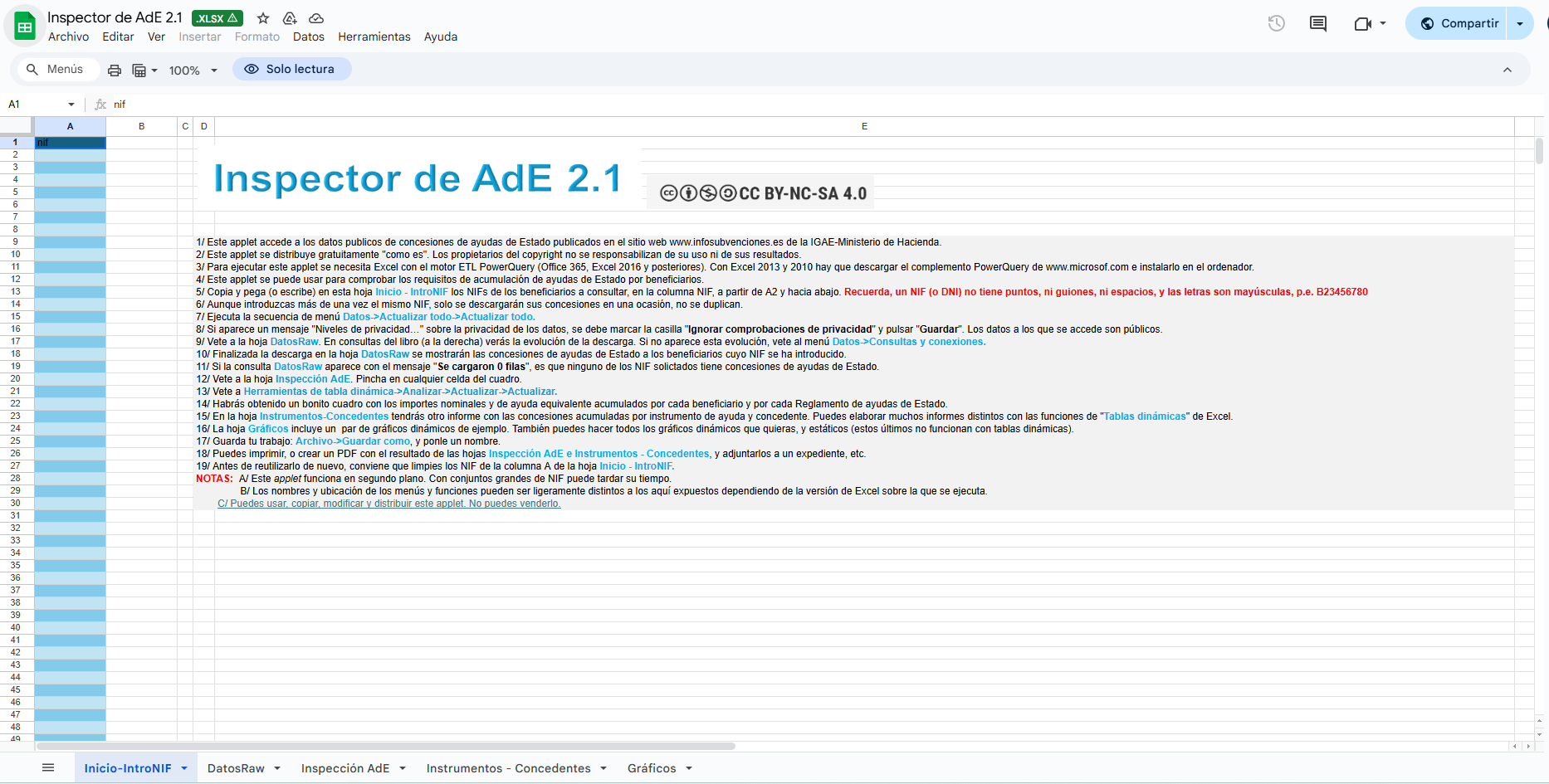
Task: Toggle the Solo lectura view mode
Action: tap(291, 70)
